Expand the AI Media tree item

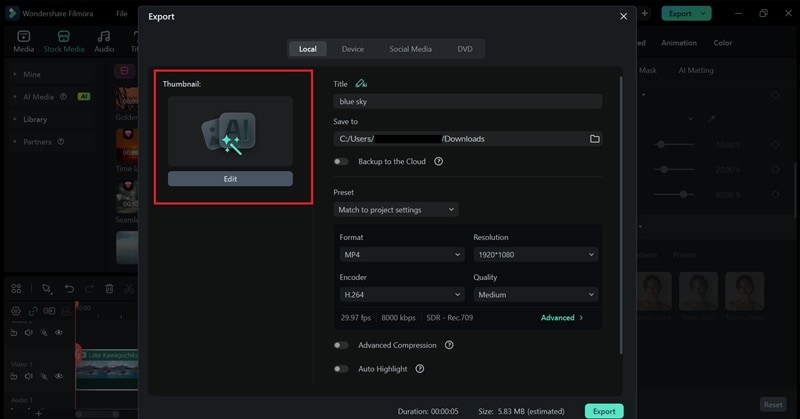[x=15, y=96]
